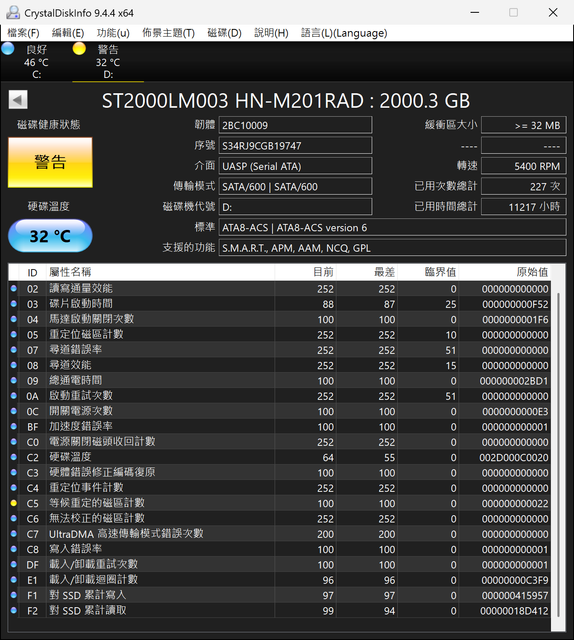This screenshot has height=640, width=574.
Task: Click the yellow 警告 health status button
Action: [50, 162]
